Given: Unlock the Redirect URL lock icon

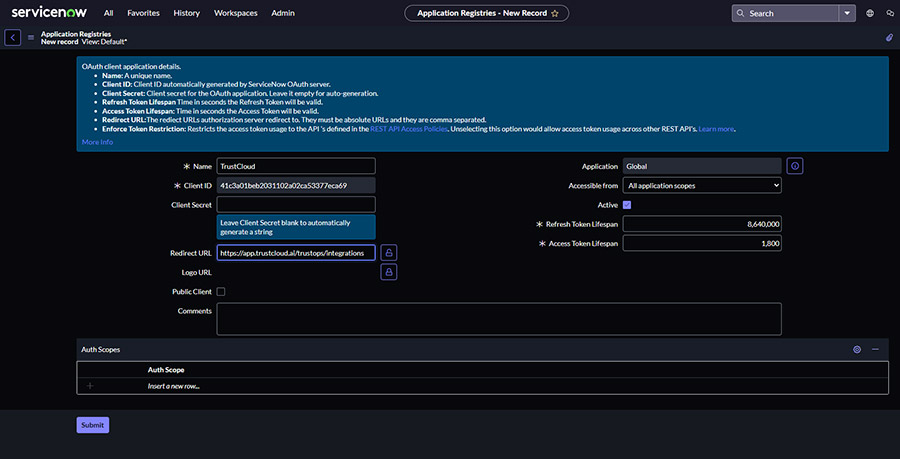Looking at the screenshot, I should pyautogui.click(x=389, y=252).
